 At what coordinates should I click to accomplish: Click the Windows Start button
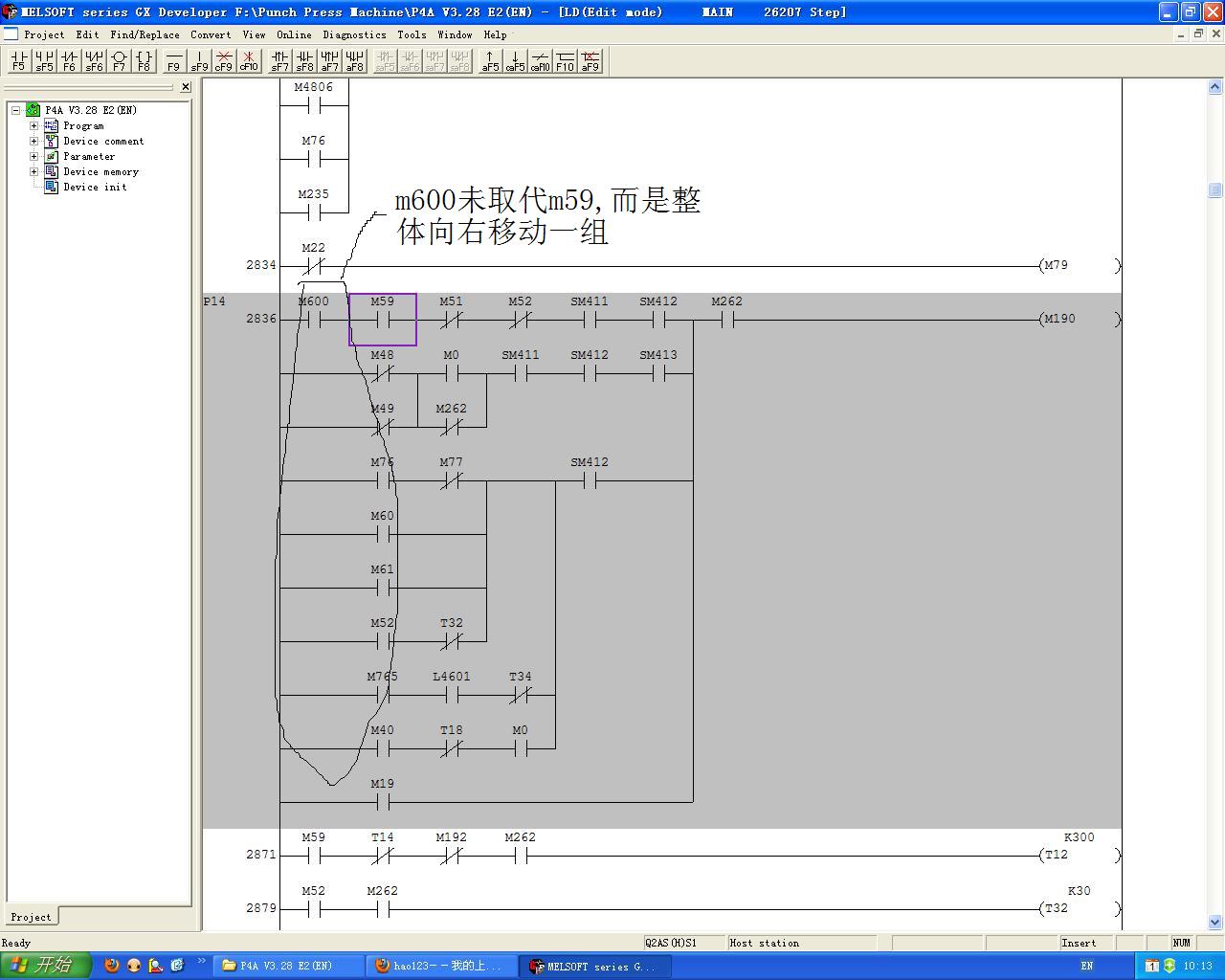click(x=44, y=966)
